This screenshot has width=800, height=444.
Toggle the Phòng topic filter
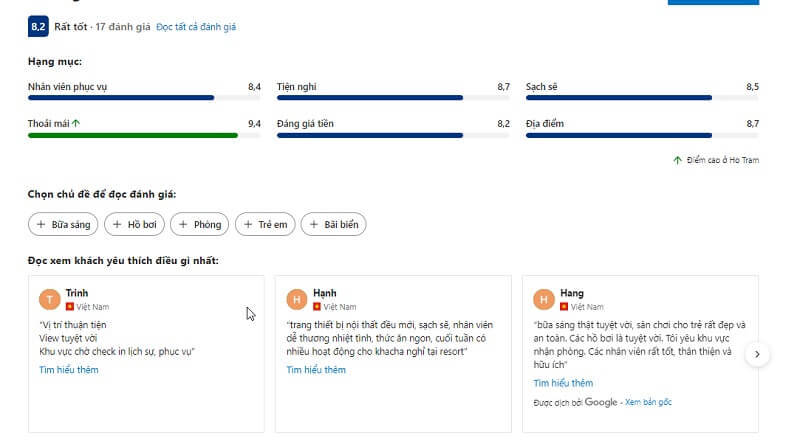point(199,224)
